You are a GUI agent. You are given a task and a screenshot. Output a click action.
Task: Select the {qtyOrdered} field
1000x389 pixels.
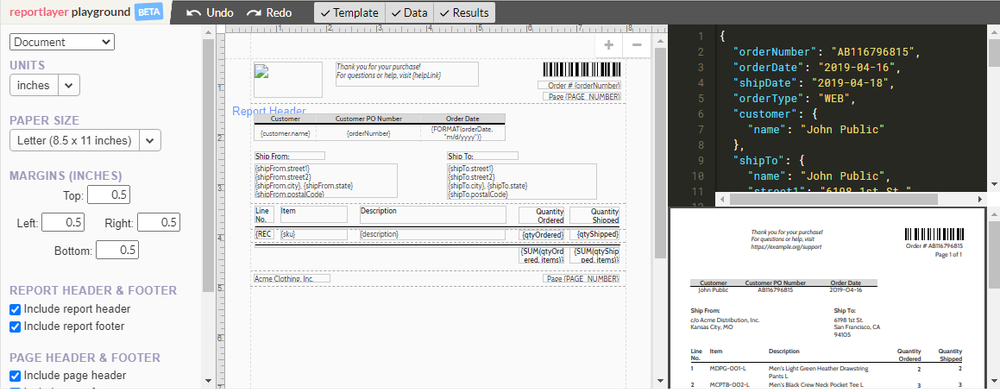[541, 235]
